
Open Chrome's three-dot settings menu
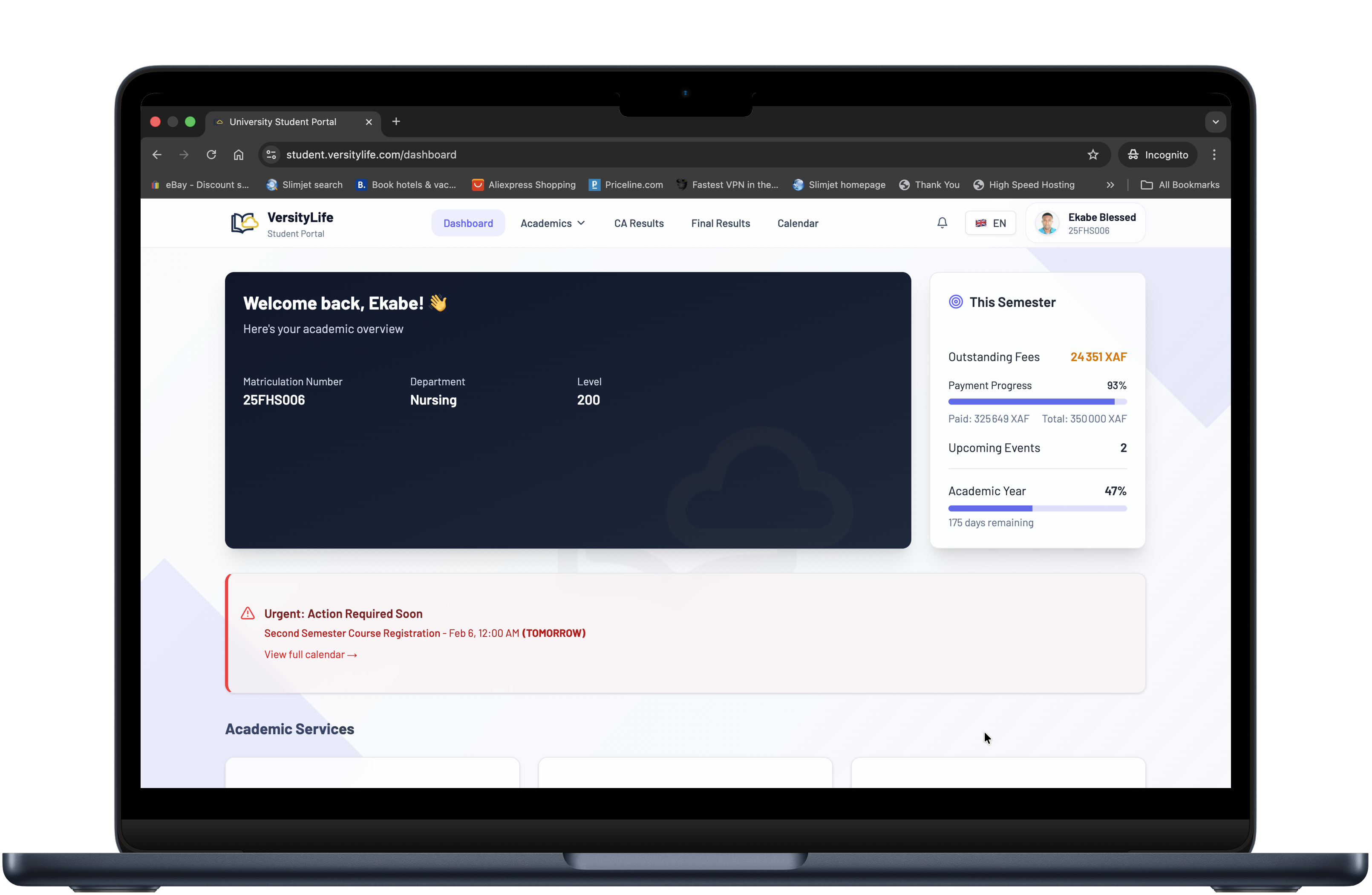(x=1213, y=155)
